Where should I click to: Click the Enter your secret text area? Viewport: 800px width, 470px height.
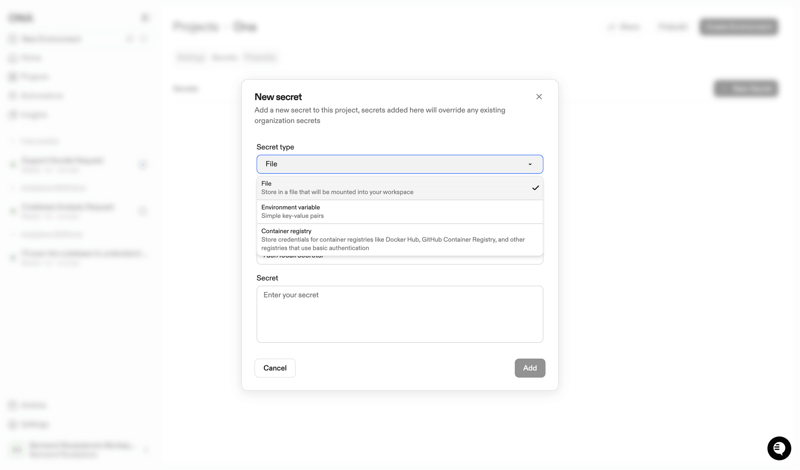(399, 314)
